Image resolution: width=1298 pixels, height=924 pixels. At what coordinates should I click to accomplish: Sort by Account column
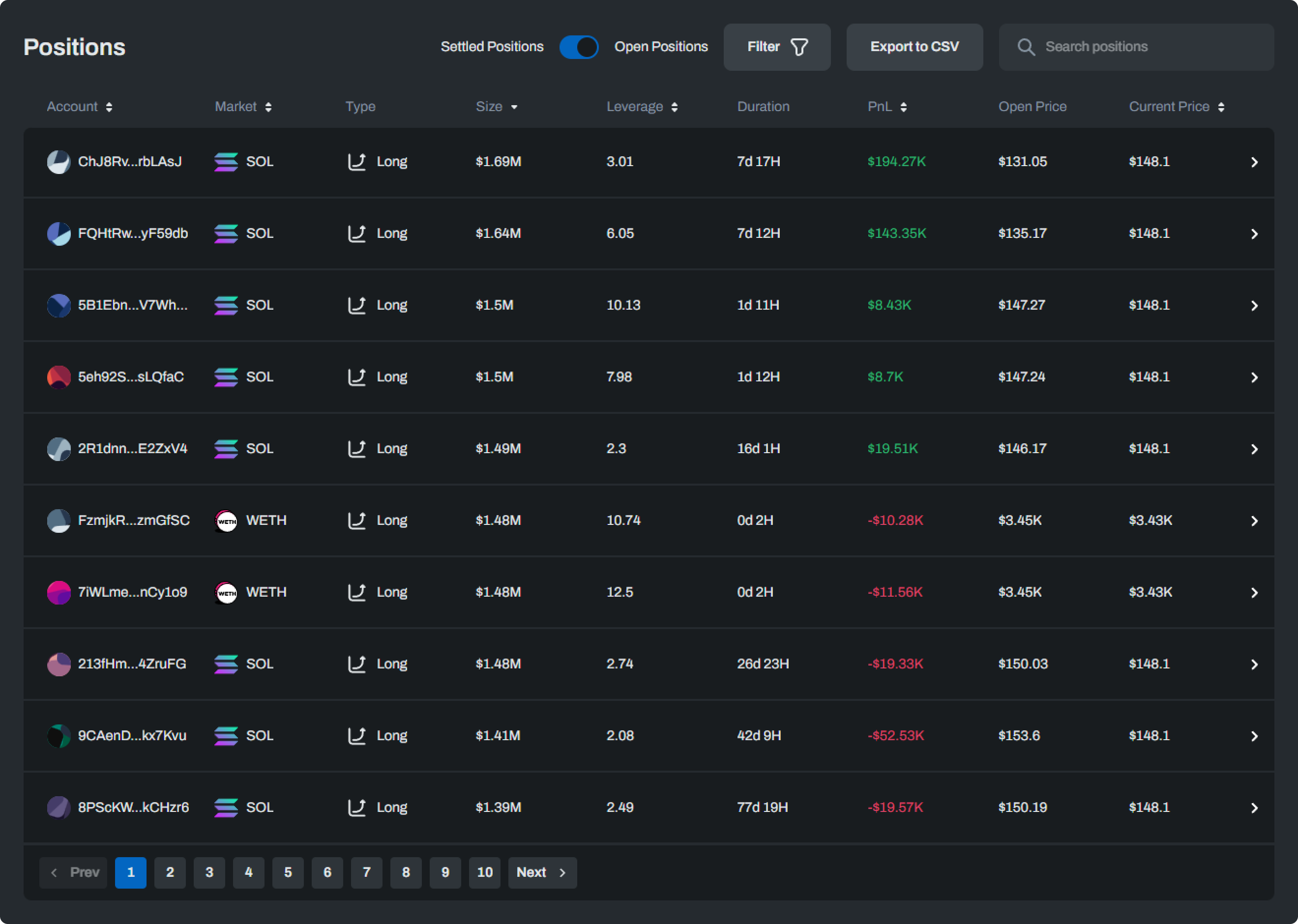click(x=80, y=106)
